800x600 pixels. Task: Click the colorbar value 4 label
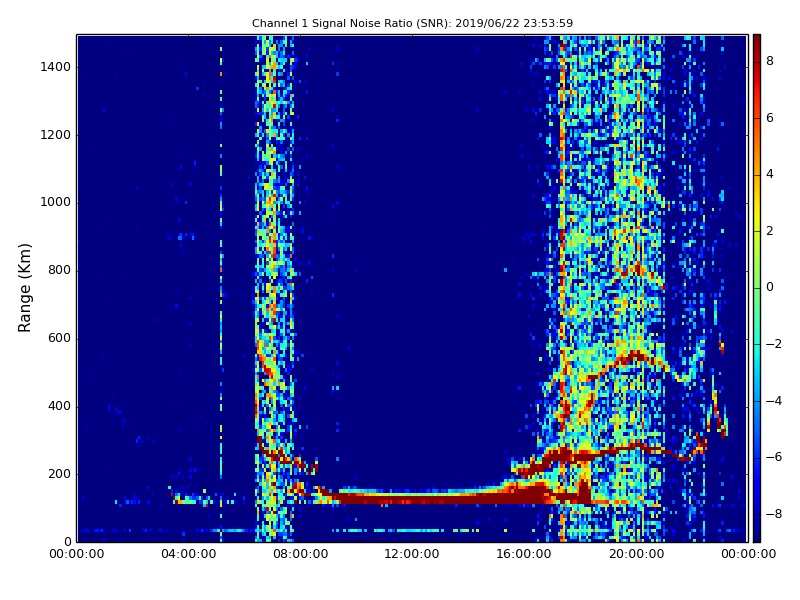tap(770, 174)
